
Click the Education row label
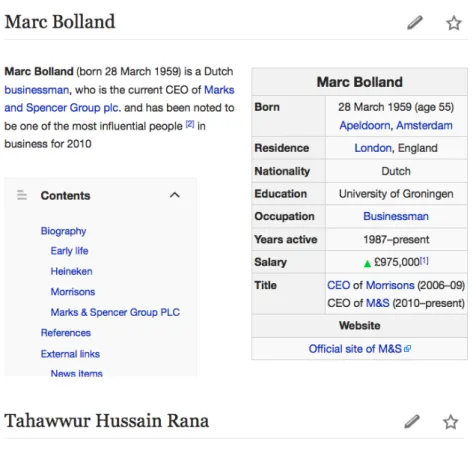point(281,194)
